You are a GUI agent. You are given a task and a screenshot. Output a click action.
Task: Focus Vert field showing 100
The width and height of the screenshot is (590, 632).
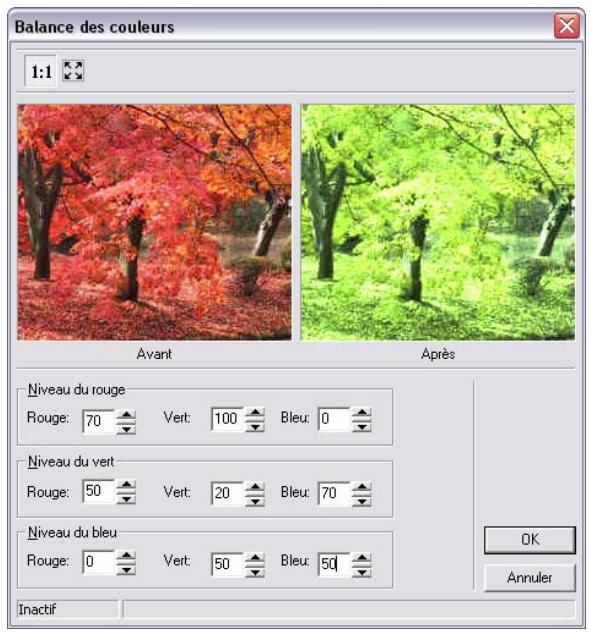click(228, 419)
